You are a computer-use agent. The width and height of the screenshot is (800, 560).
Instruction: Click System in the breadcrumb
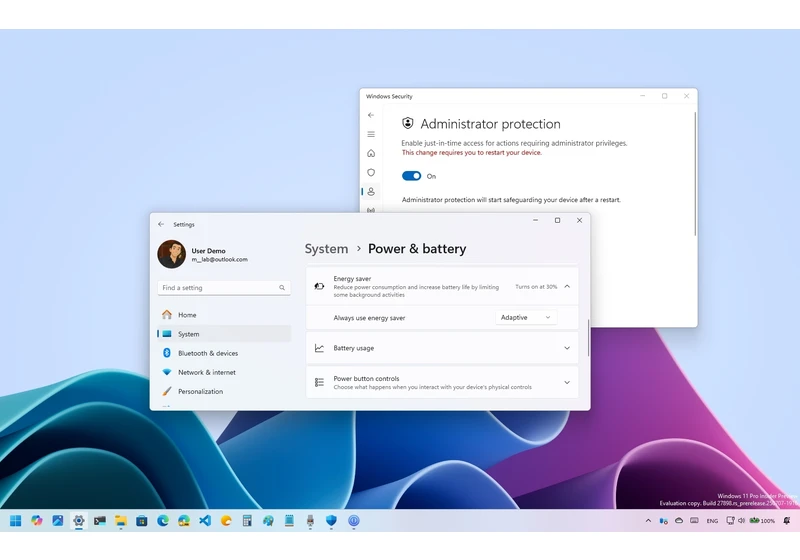(x=326, y=249)
